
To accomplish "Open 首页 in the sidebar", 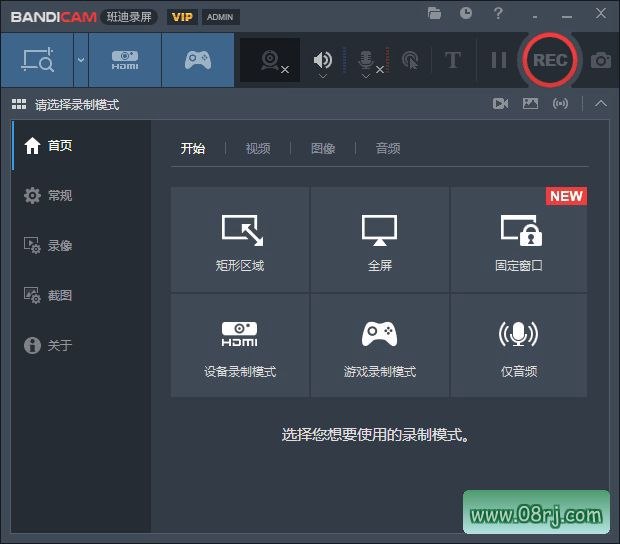I will pyautogui.click(x=81, y=145).
